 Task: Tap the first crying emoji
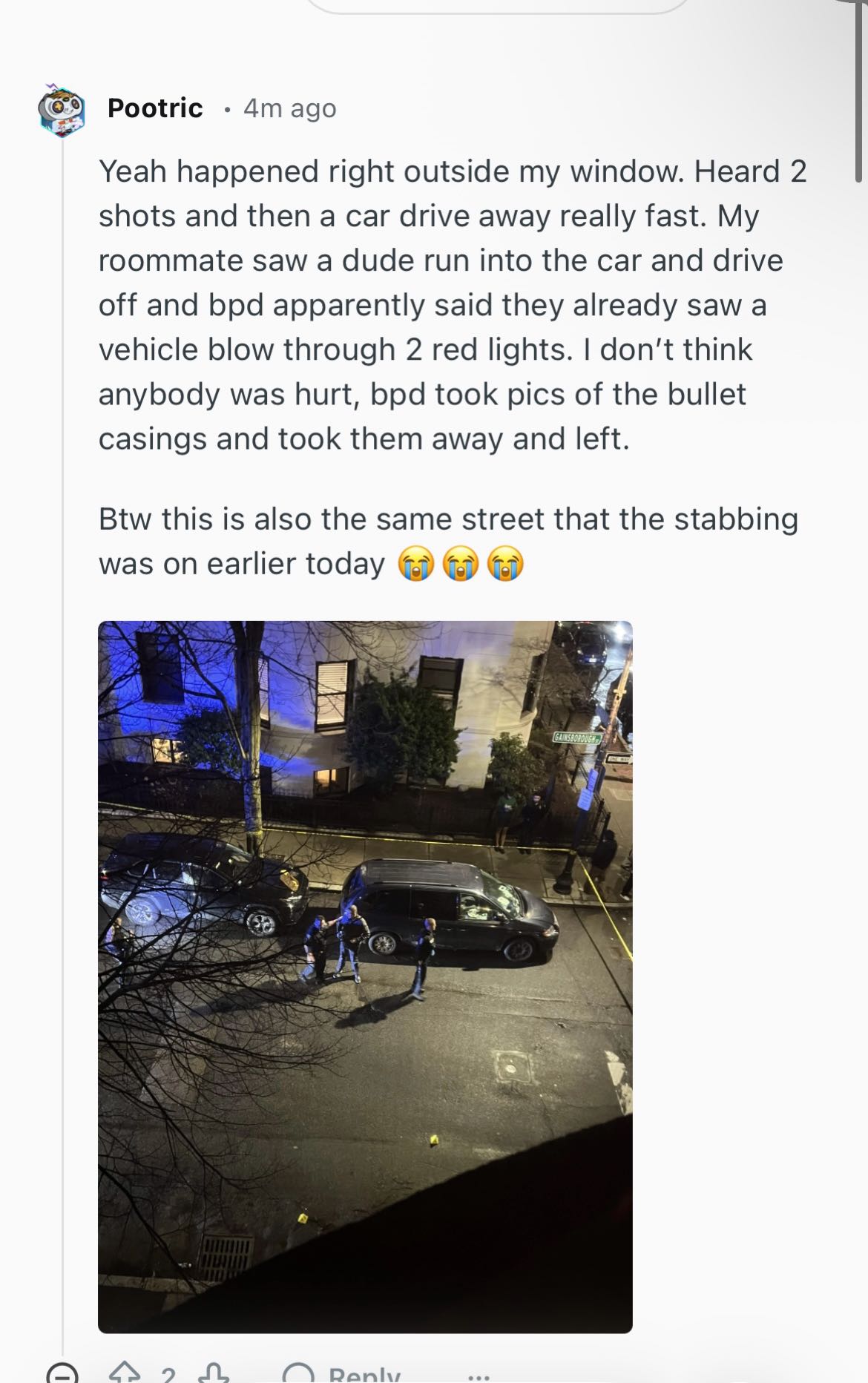415,564
